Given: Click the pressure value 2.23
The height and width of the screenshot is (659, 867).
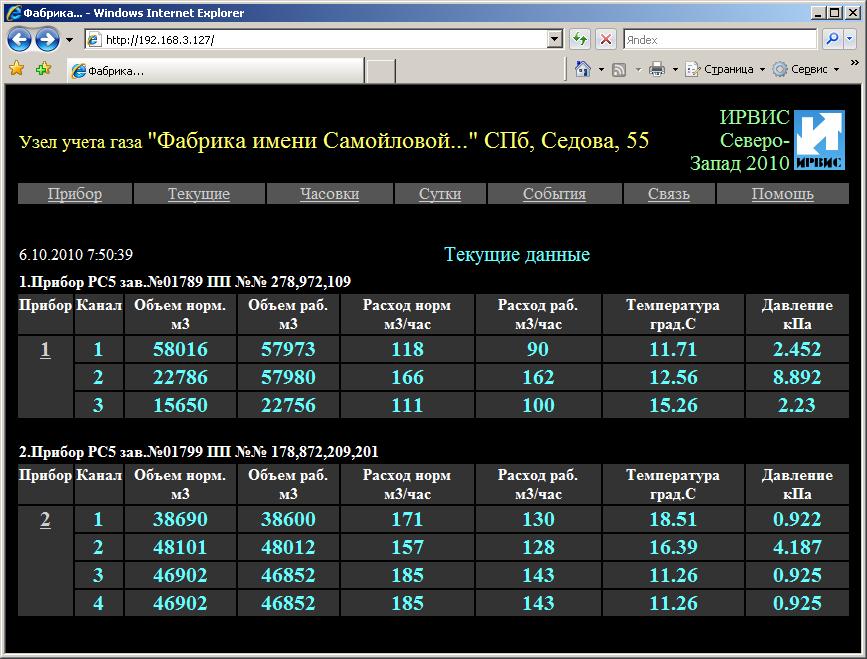Looking at the screenshot, I should tap(797, 405).
